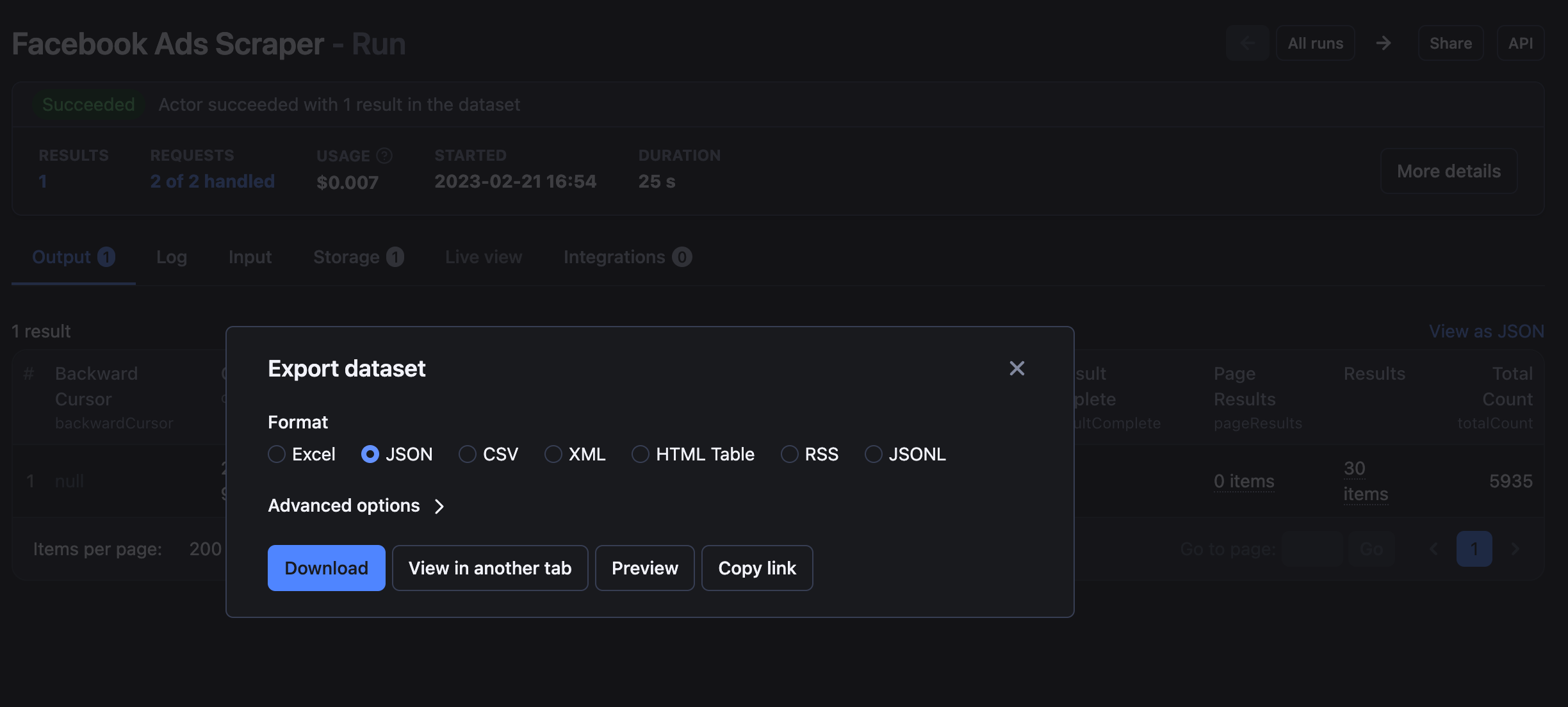Screen dimensions: 1568x707
Task: Switch to the Input tab
Action: pos(249,255)
